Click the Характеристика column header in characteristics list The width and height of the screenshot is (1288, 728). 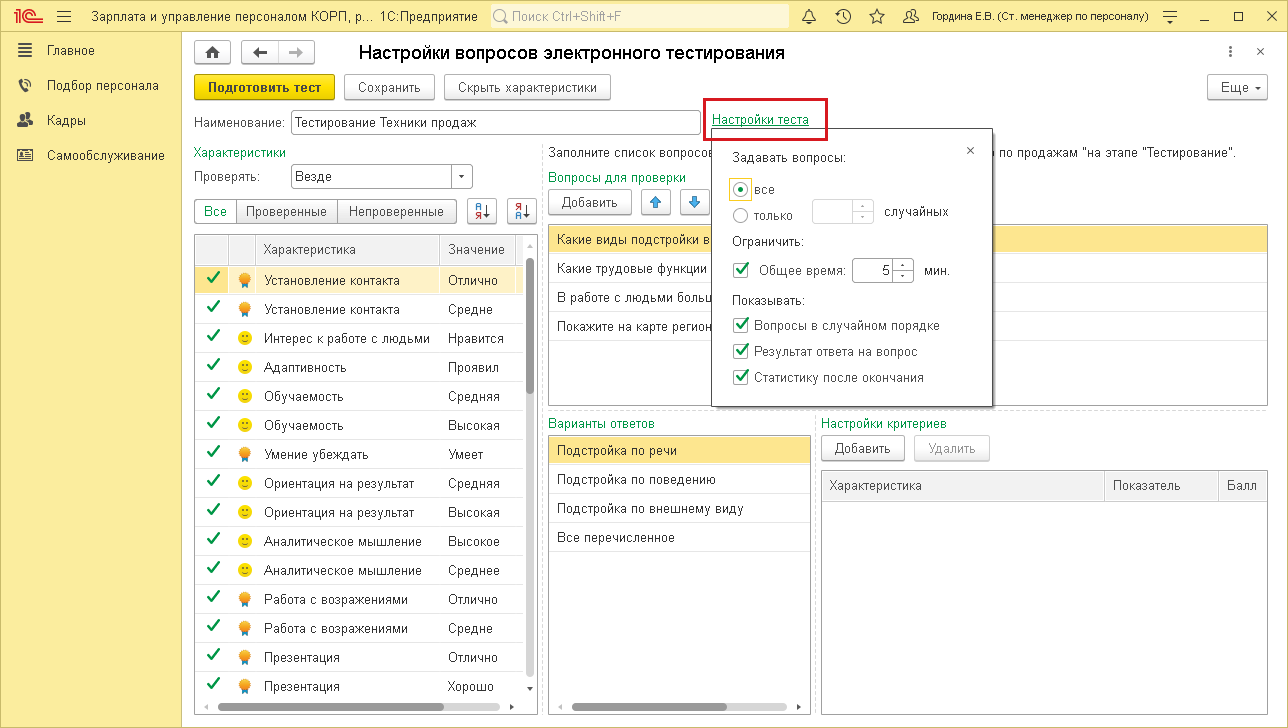click(x=347, y=250)
